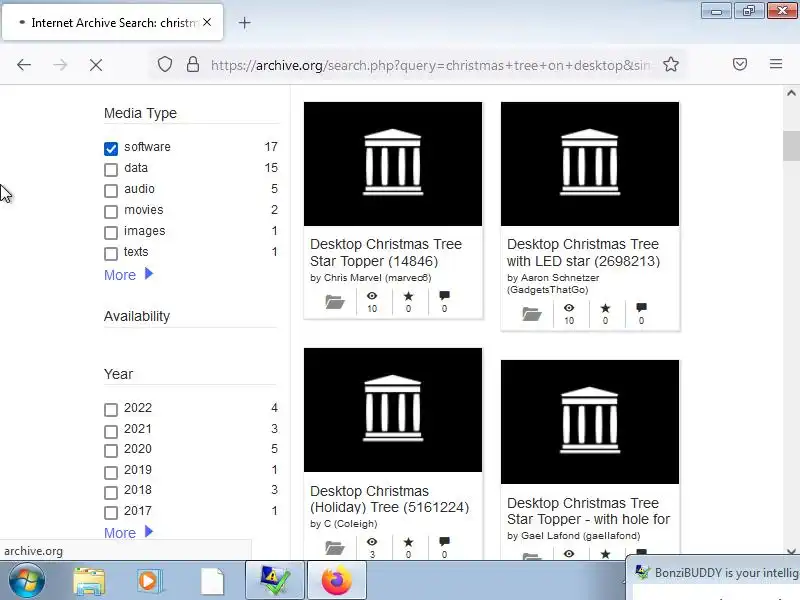Image resolution: width=800 pixels, height=600 pixels.
Task: Uncheck the software media type filter
Action: tap(111, 148)
